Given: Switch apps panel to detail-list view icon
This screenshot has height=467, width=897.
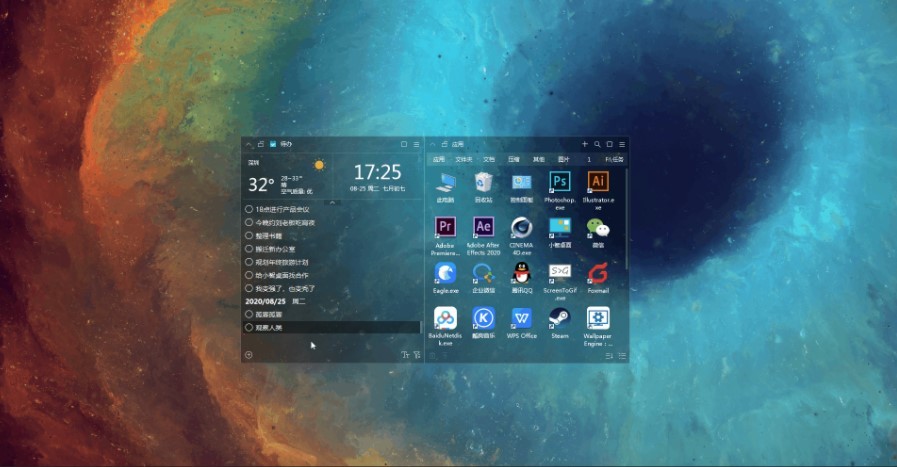Looking at the screenshot, I should (622, 355).
